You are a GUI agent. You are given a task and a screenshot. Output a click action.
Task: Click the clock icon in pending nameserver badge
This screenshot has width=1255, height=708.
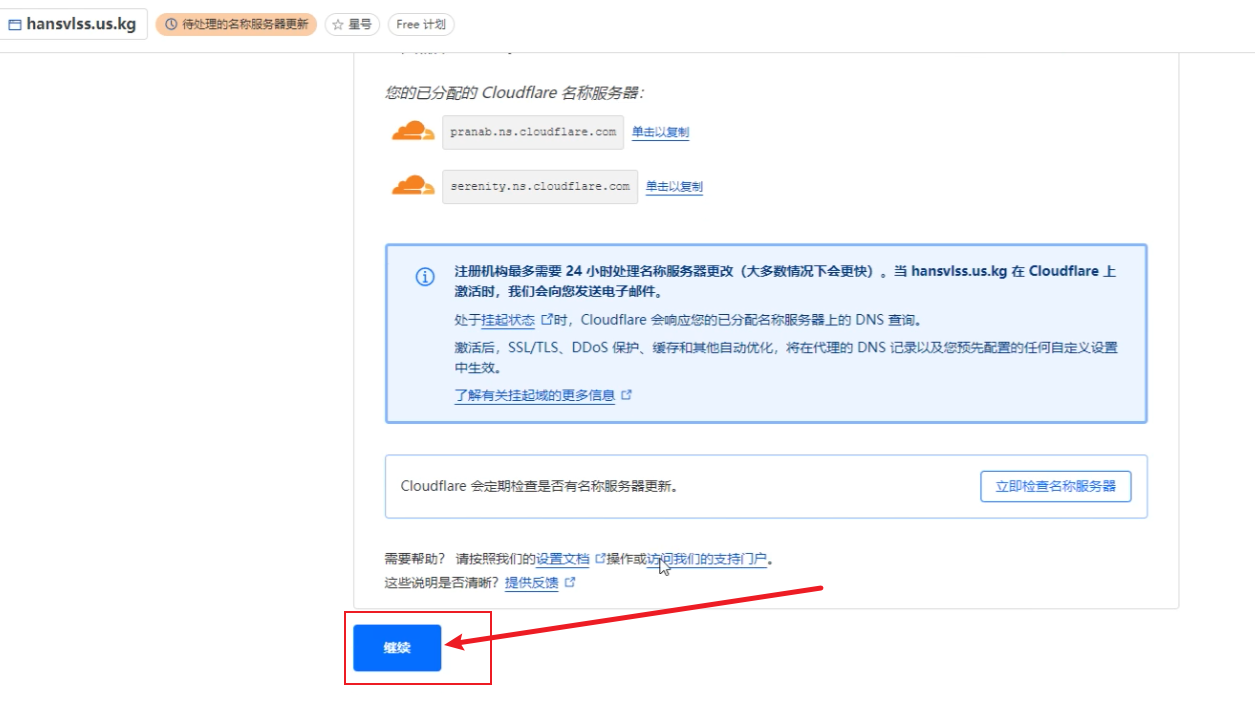coord(171,24)
